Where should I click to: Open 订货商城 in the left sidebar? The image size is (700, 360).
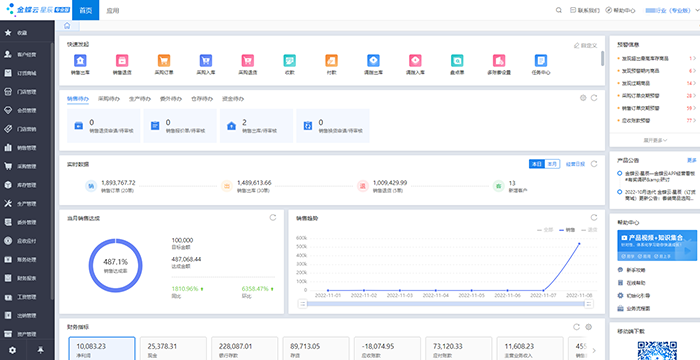[x=27, y=73]
